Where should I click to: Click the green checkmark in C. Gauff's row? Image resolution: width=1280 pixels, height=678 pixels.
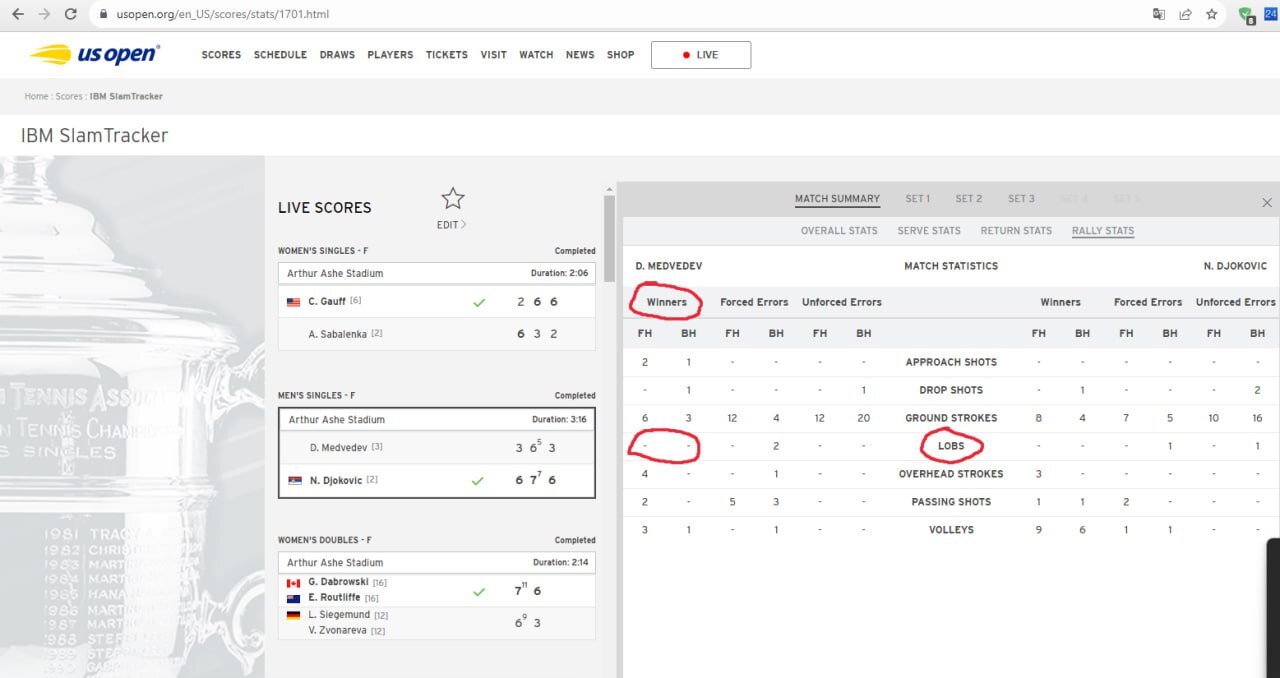[479, 302]
